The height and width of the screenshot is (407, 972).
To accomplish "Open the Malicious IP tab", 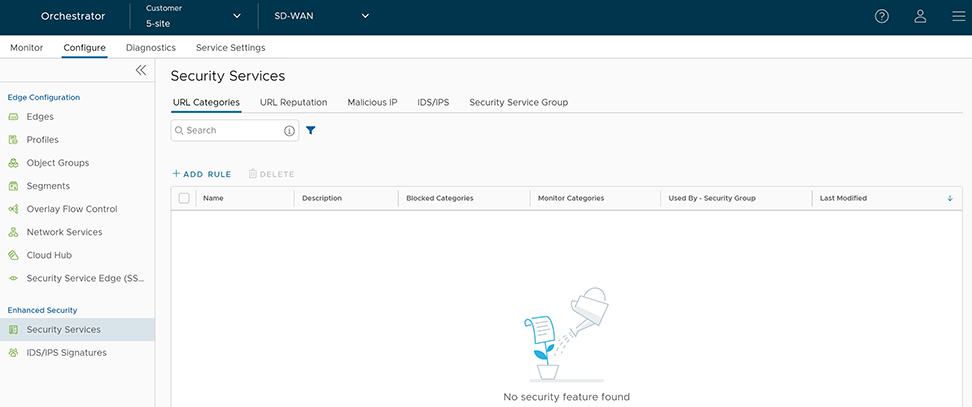I will [x=372, y=102].
